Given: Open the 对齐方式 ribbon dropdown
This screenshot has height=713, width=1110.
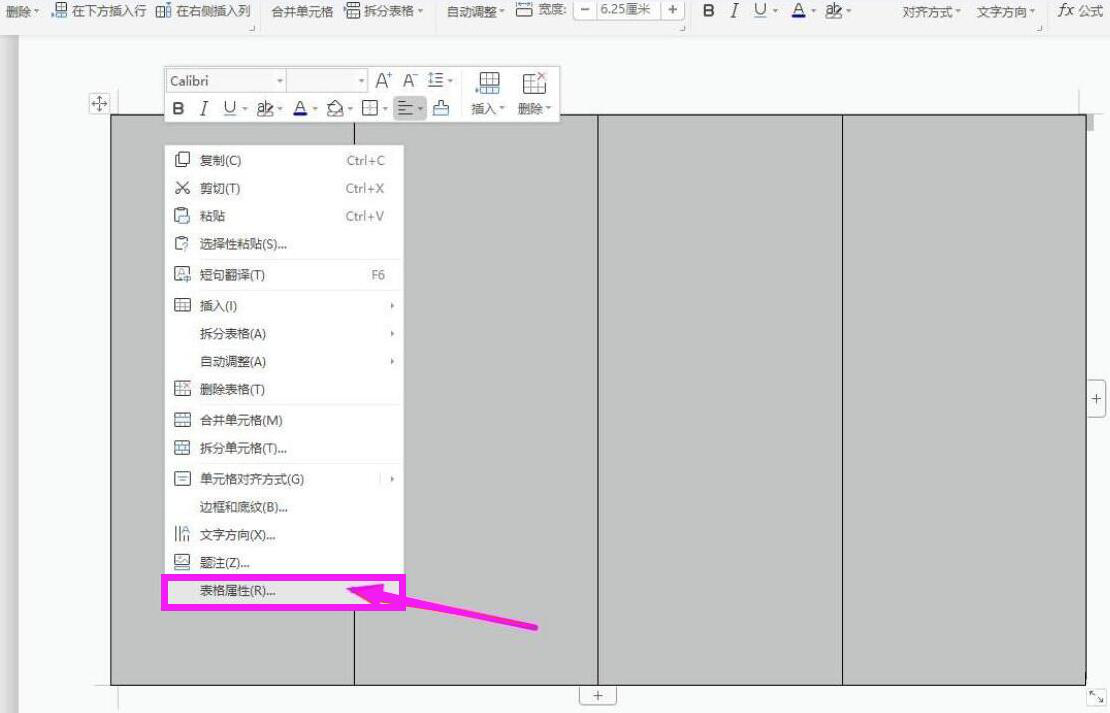Looking at the screenshot, I should (931, 11).
